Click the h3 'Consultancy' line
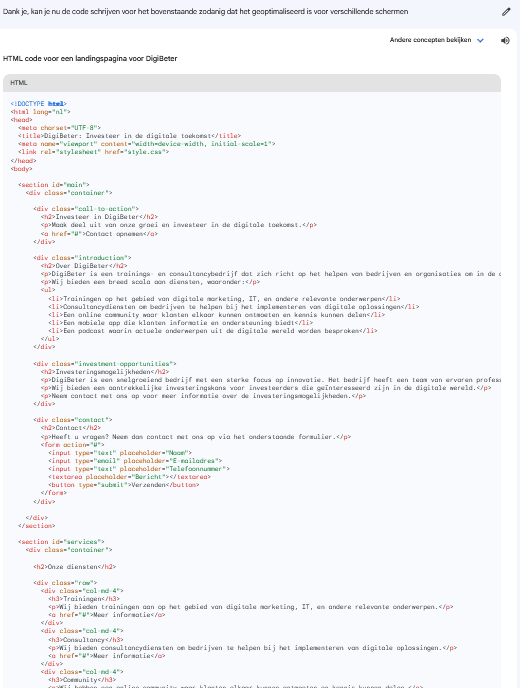The height and width of the screenshot is (688, 520). coord(86,640)
